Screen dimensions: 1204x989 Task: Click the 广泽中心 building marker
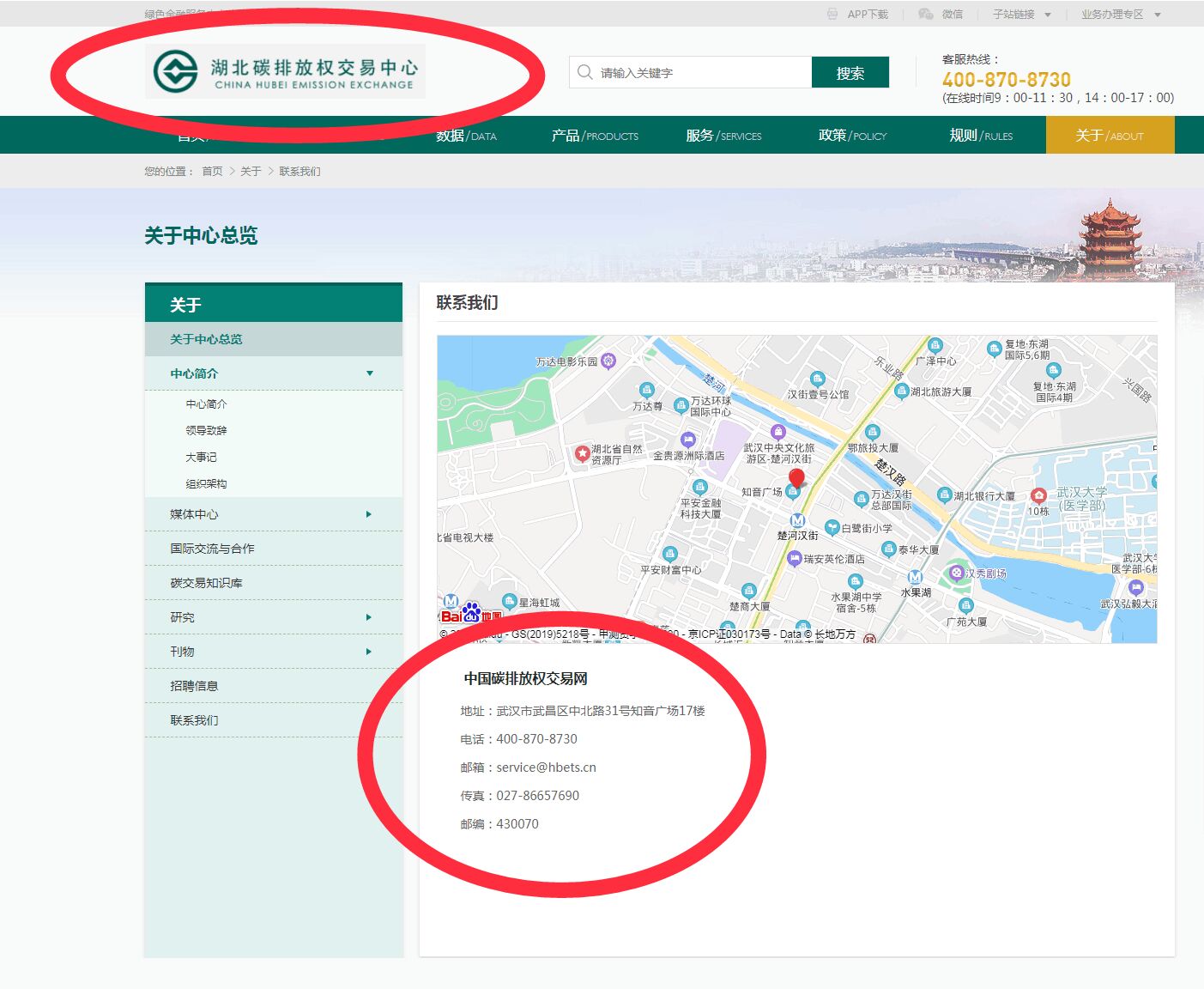pos(935,346)
